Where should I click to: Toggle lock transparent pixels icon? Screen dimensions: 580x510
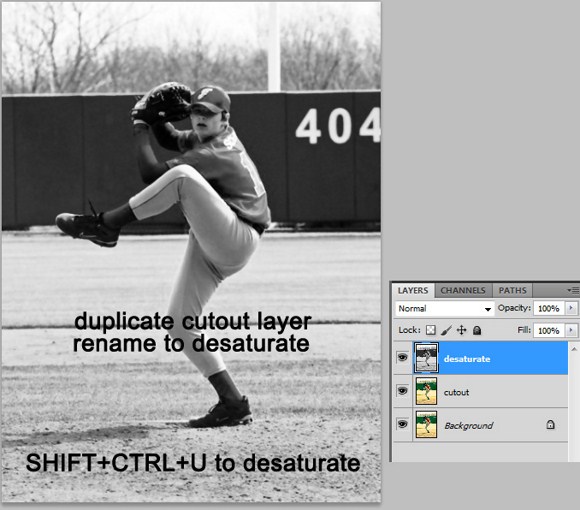[431, 330]
